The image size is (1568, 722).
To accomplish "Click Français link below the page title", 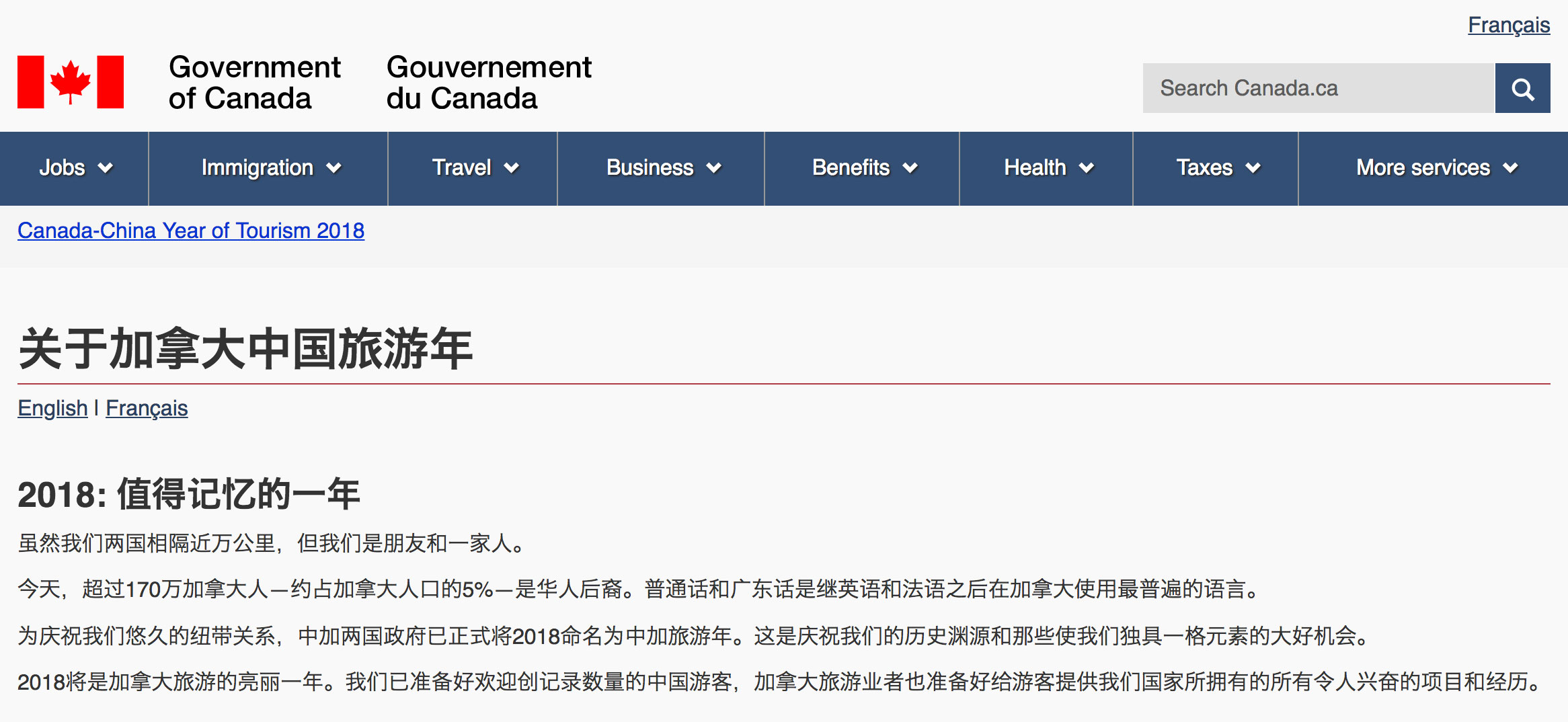I will (147, 408).
